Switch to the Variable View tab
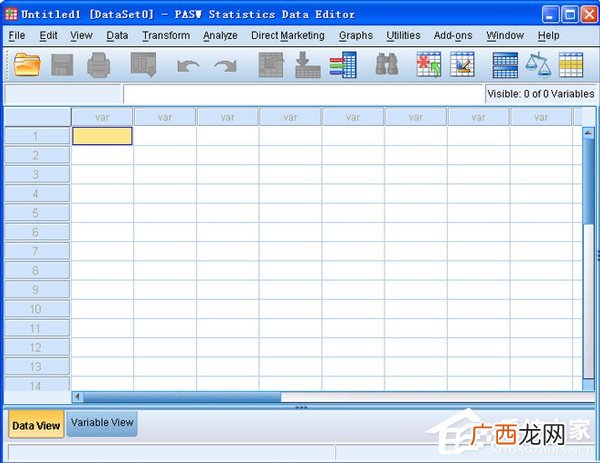This screenshot has width=600, height=463. tap(102, 423)
